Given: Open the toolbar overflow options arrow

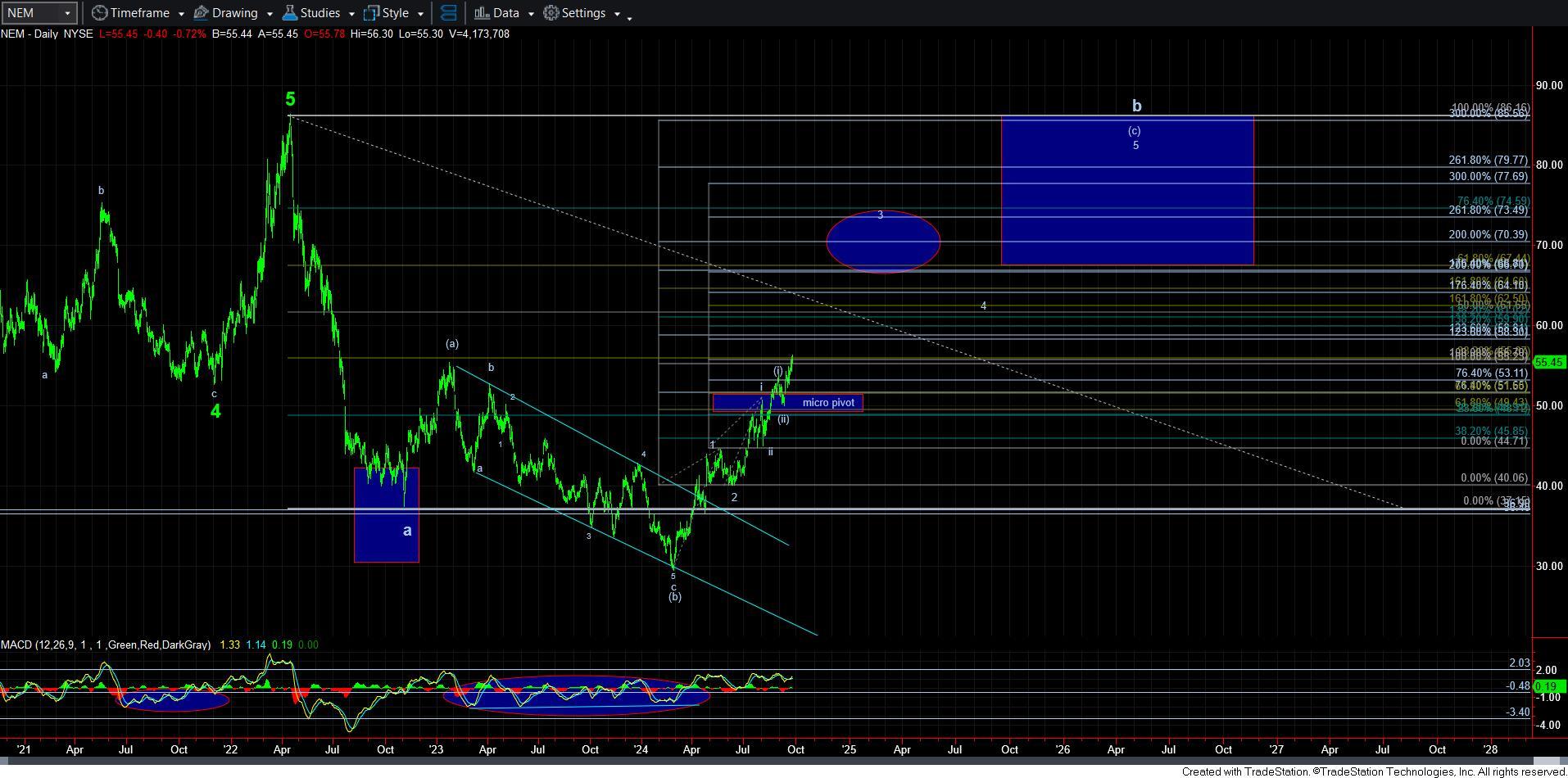Looking at the screenshot, I should coord(629,17).
